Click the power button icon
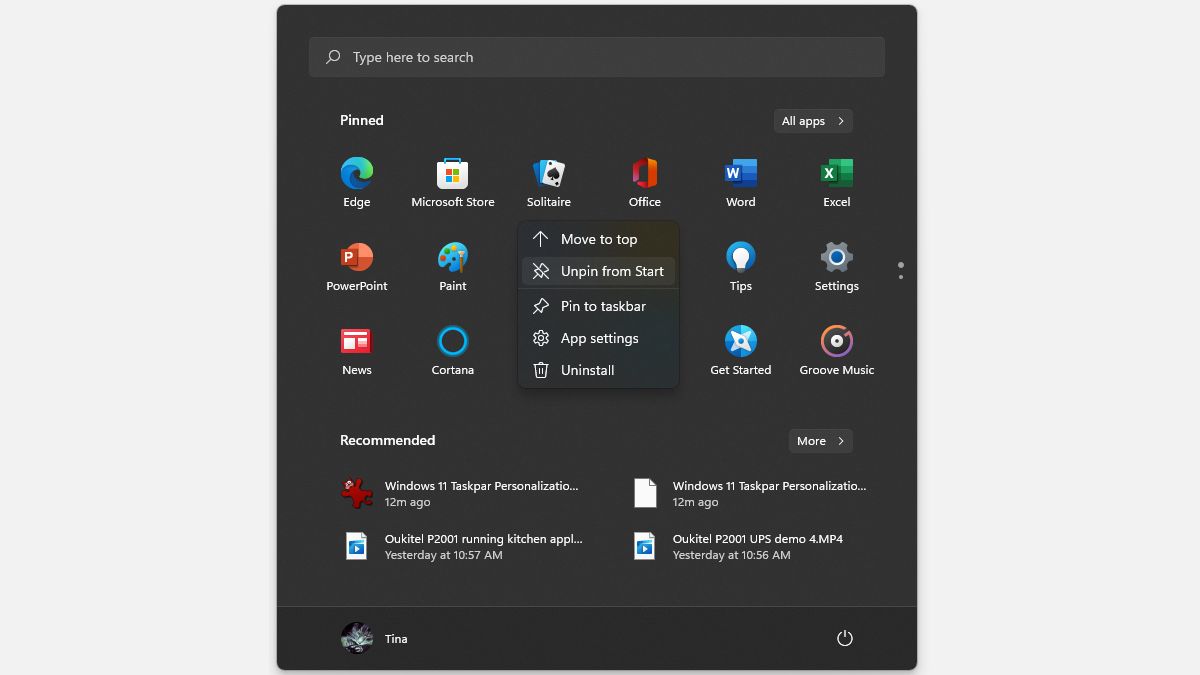 845,638
